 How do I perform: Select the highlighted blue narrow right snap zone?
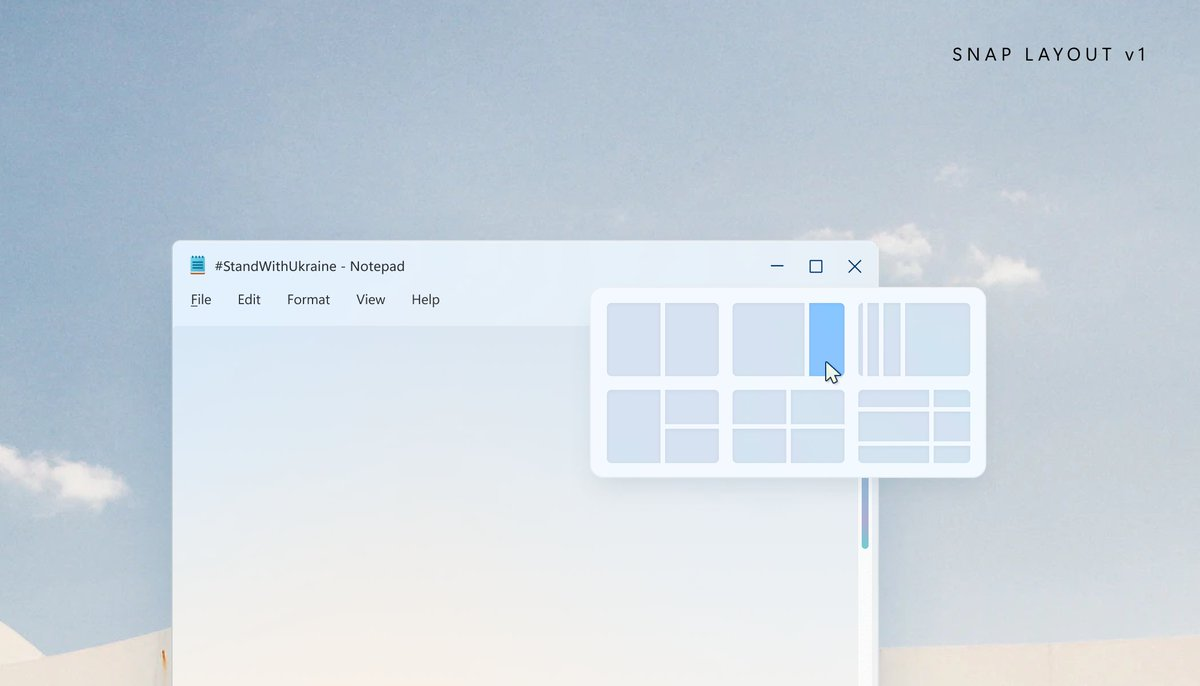[827, 340]
